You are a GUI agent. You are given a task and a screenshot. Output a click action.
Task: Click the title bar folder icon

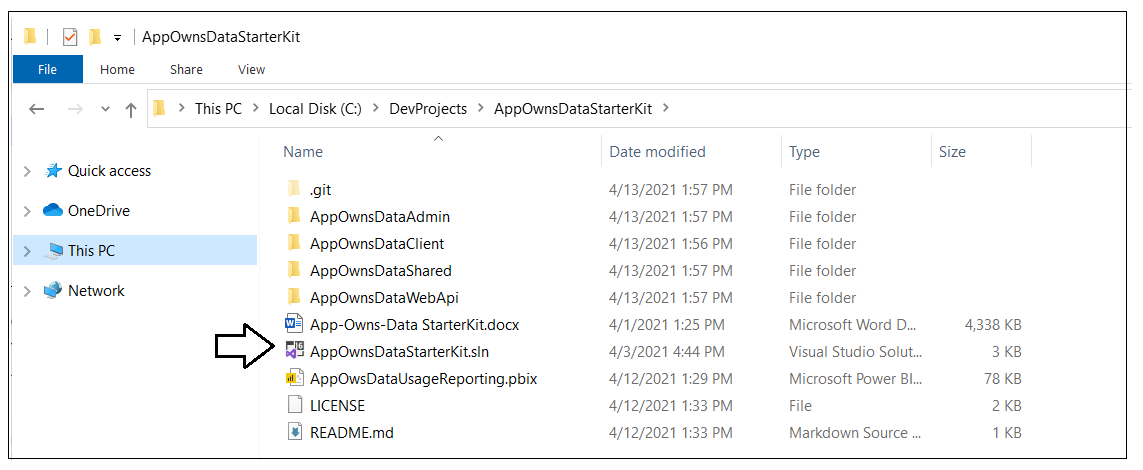pos(30,36)
